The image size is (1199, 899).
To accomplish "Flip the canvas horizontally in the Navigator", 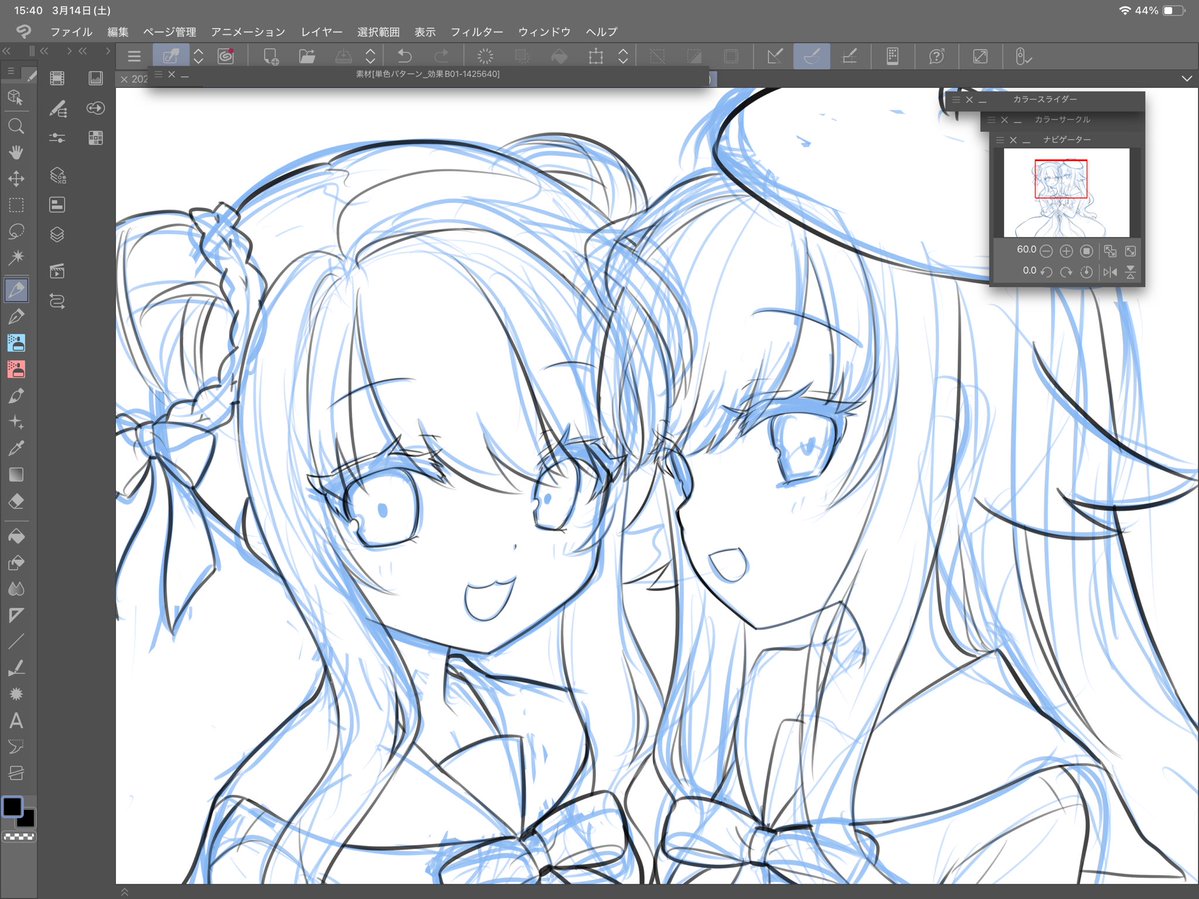I will pos(1110,271).
